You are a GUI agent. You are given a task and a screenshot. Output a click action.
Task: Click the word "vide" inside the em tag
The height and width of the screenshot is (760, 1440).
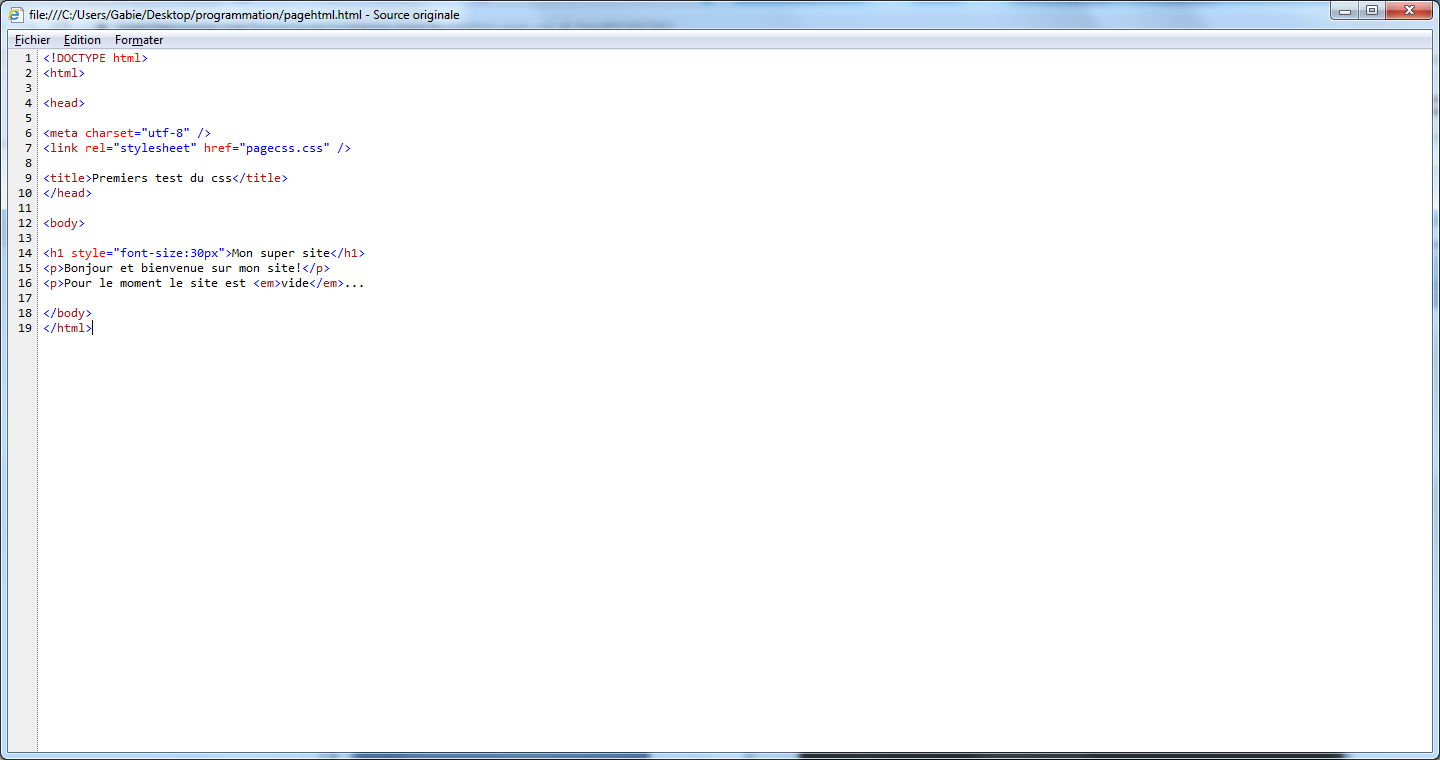coord(295,283)
